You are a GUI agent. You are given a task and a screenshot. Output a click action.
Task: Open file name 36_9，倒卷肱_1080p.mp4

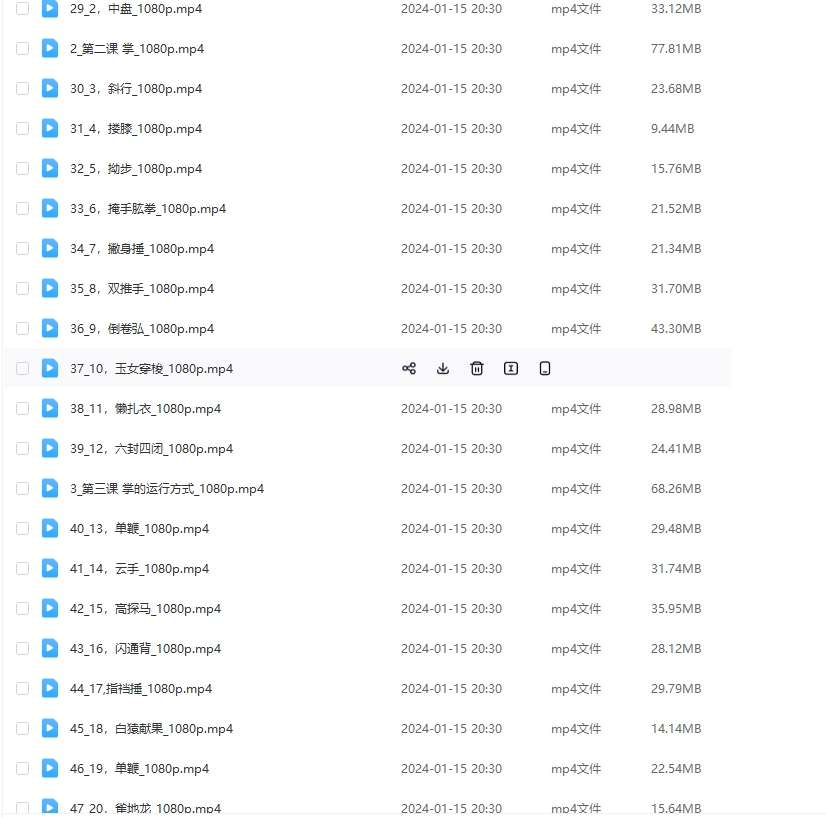[x=142, y=329]
